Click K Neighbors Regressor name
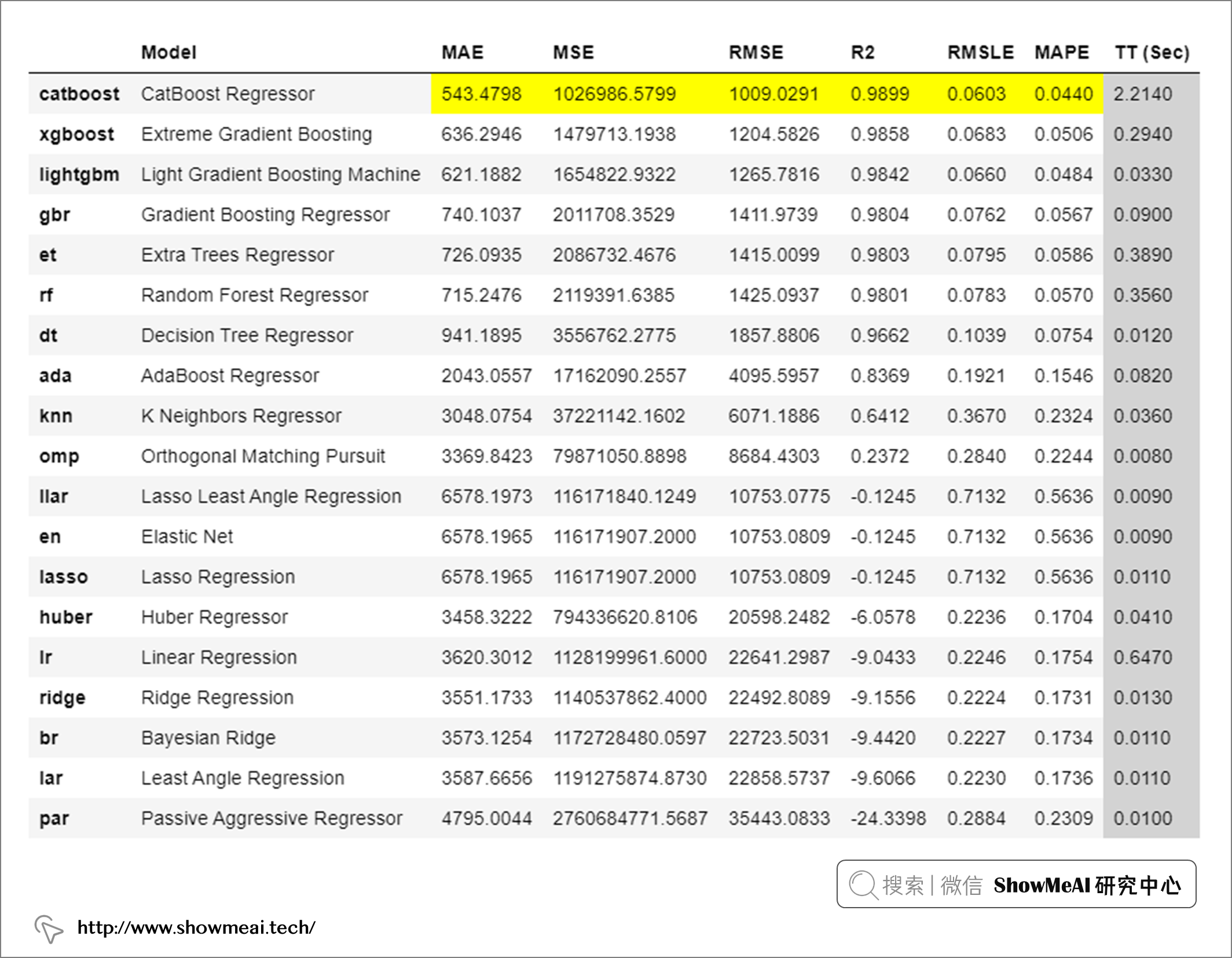This screenshot has width=1232, height=958. pyautogui.click(x=241, y=416)
